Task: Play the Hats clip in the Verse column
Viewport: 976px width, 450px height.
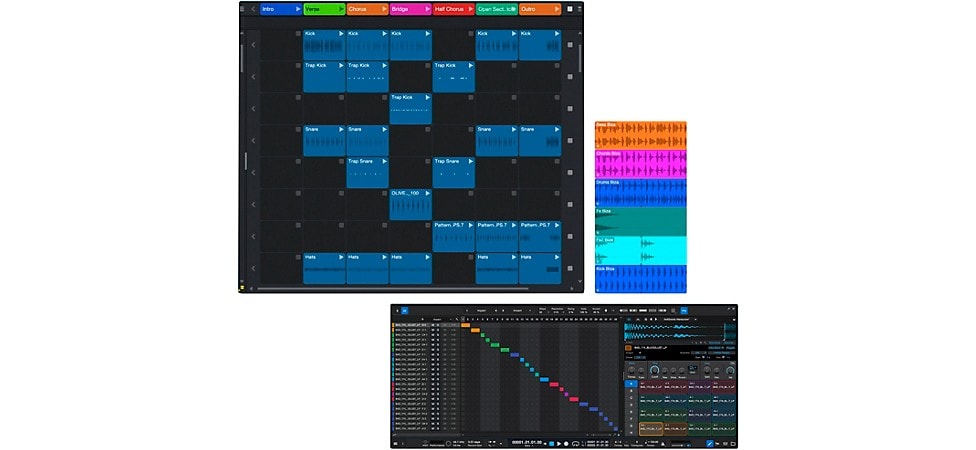Action: coord(341,257)
